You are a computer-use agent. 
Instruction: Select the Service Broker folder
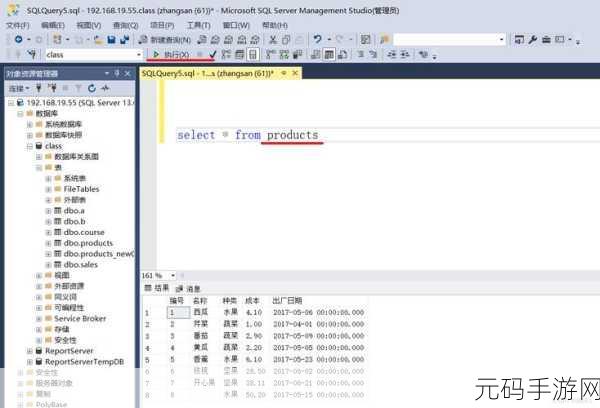80,318
